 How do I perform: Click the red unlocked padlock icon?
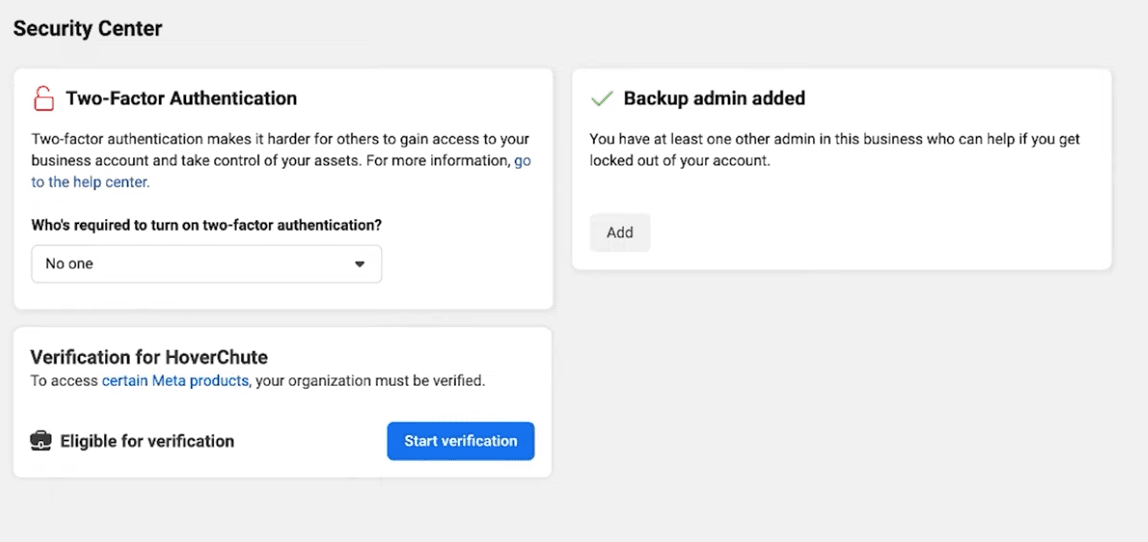click(x=43, y=98)
